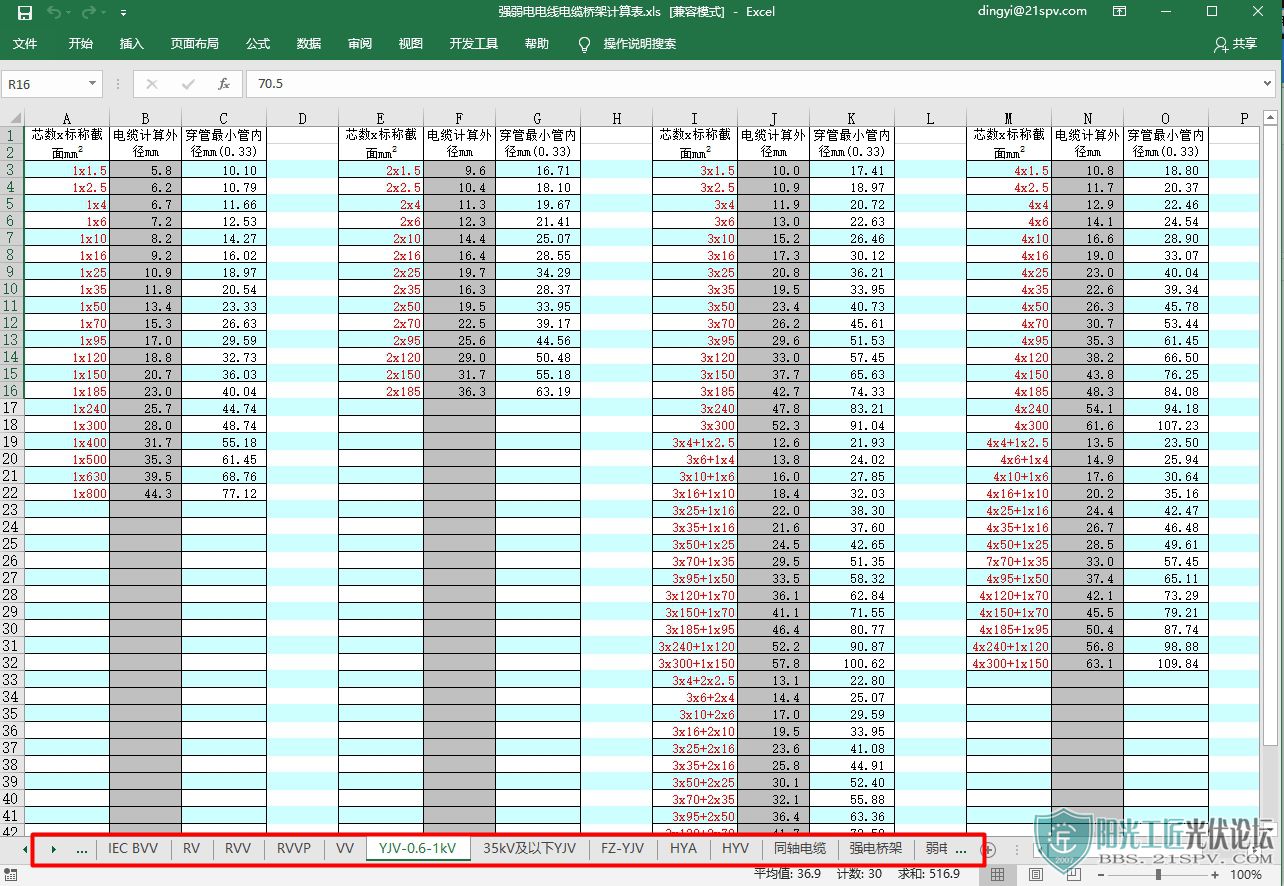The image size is (1284, 886).
Task: Click cell G16 with value 63.19
Action: pyautogui.click(x=538, y=391)
